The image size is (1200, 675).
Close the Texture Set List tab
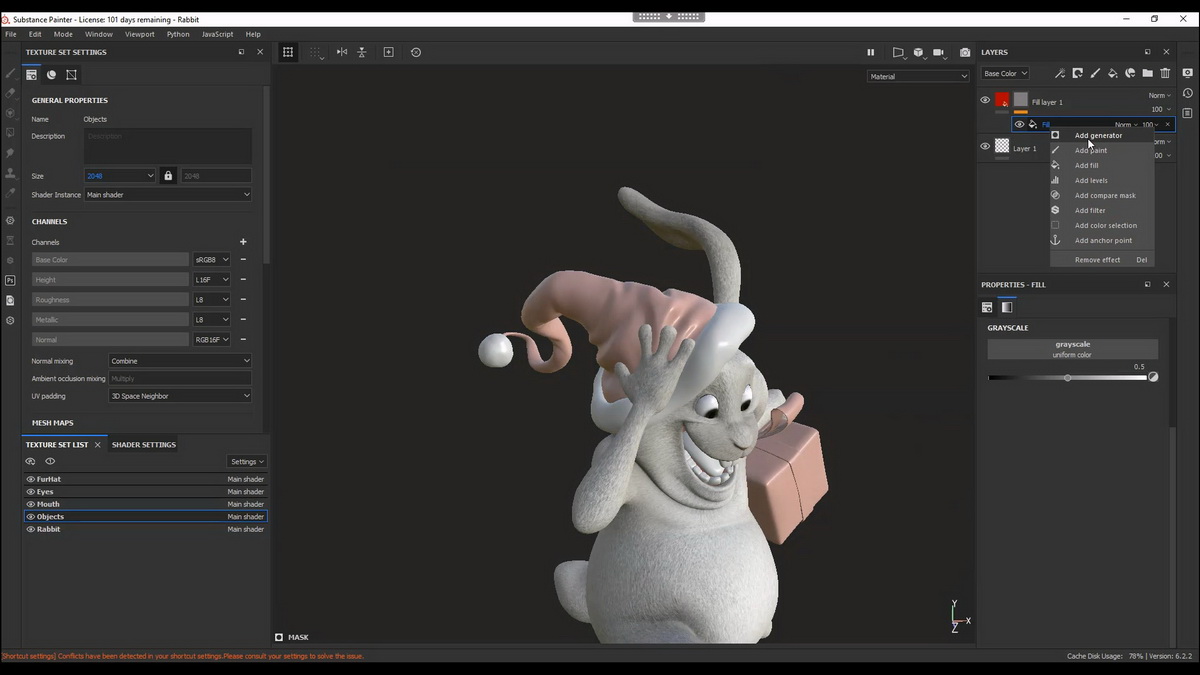[97, 445]
